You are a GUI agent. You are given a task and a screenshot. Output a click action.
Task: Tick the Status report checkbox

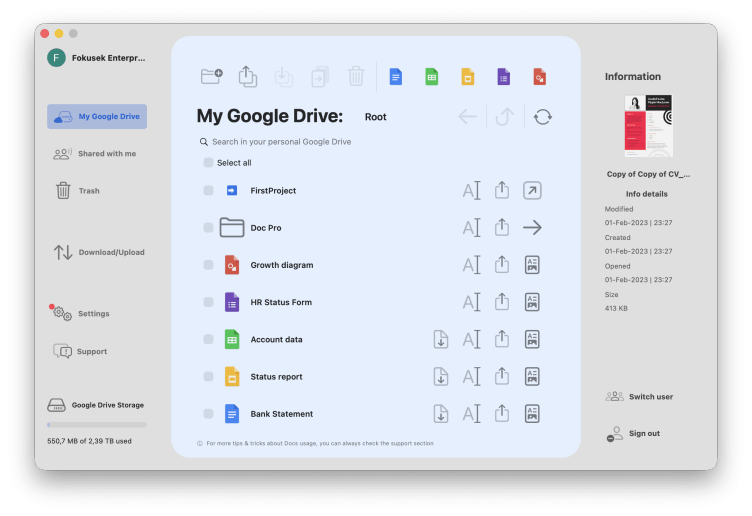click(x=208, y=376)
